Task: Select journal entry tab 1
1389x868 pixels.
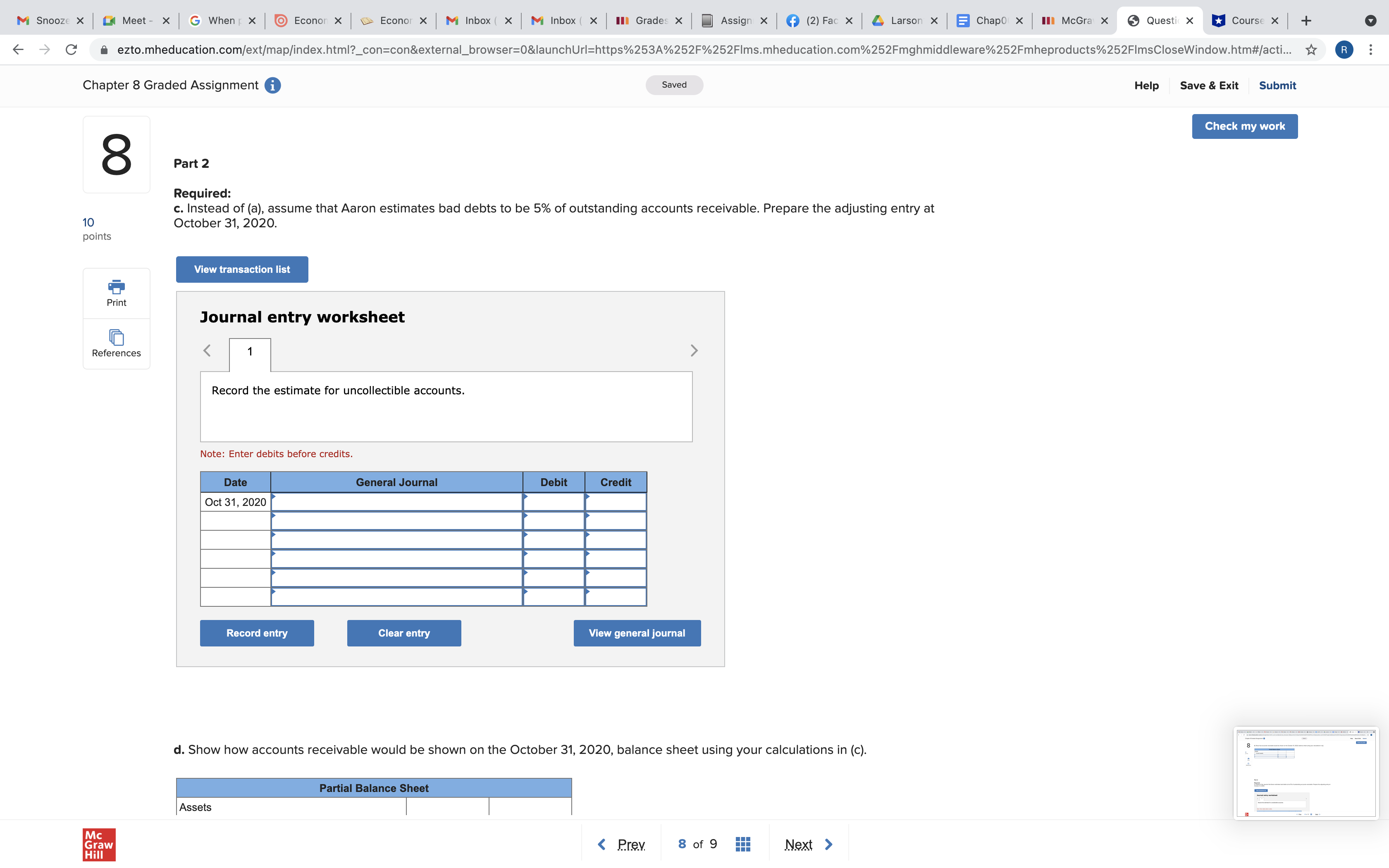Action: [250, 352]
